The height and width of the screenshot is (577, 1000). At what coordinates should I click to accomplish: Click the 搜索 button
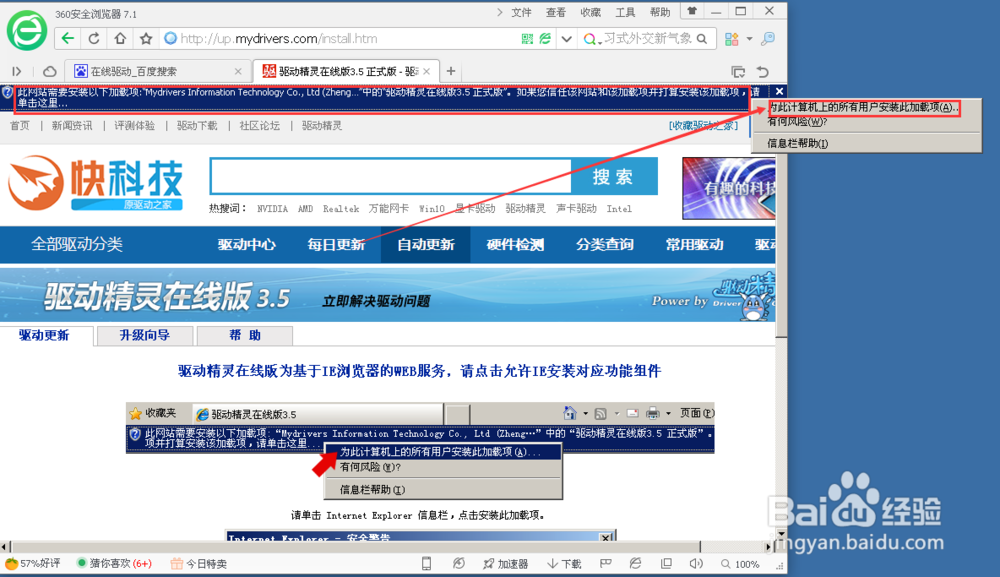point(614,176)
